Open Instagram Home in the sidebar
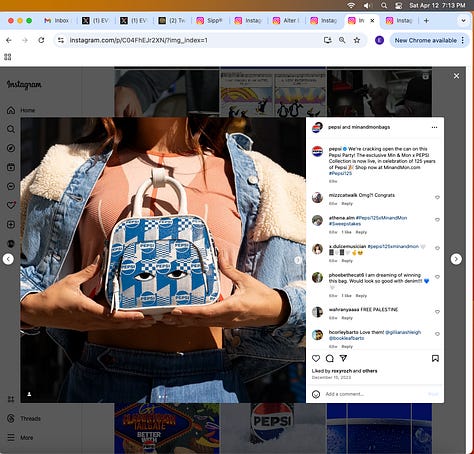This screenshot has height=454, width=474. pyautogui.click(x=21, y=110)
